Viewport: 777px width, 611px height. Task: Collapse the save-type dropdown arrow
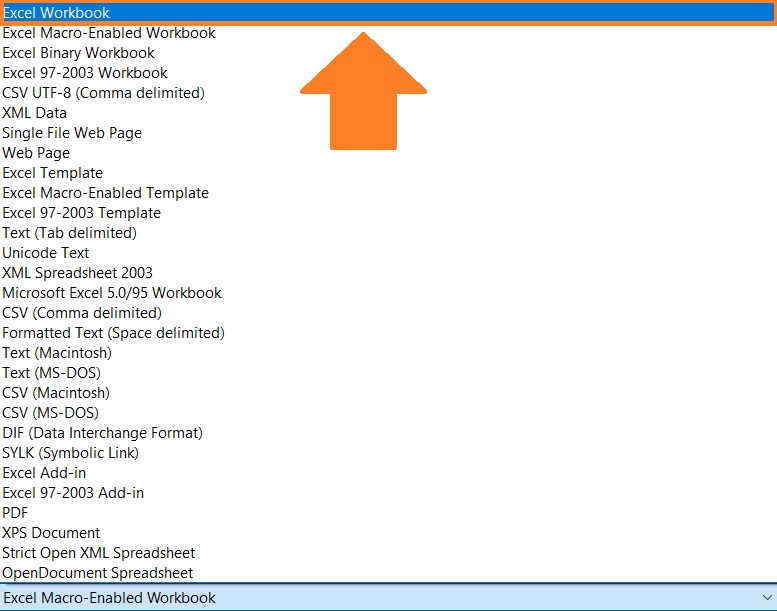point(767,598)
